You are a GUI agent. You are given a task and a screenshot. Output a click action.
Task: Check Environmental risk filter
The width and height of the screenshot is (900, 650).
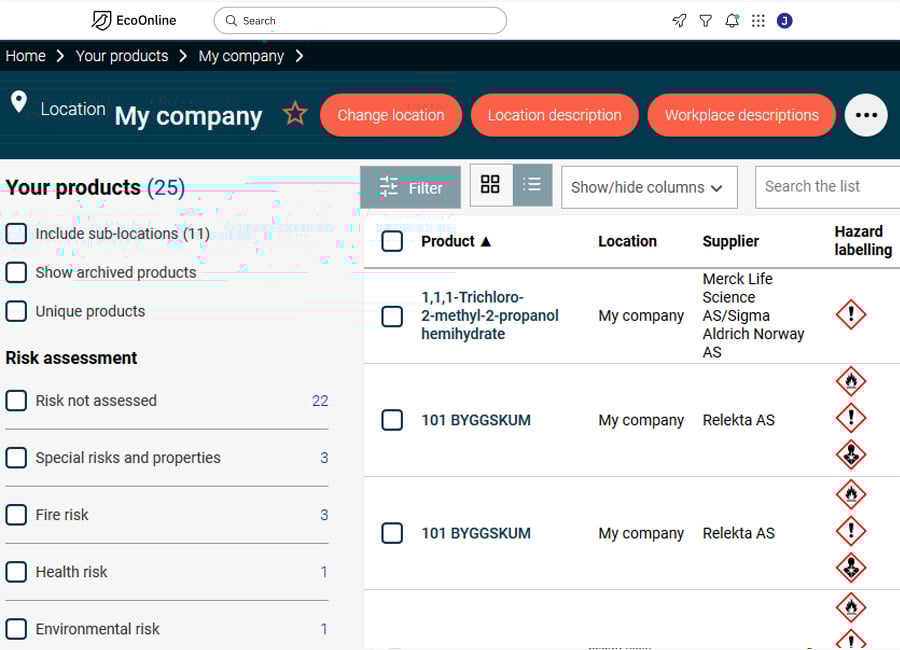16,629
